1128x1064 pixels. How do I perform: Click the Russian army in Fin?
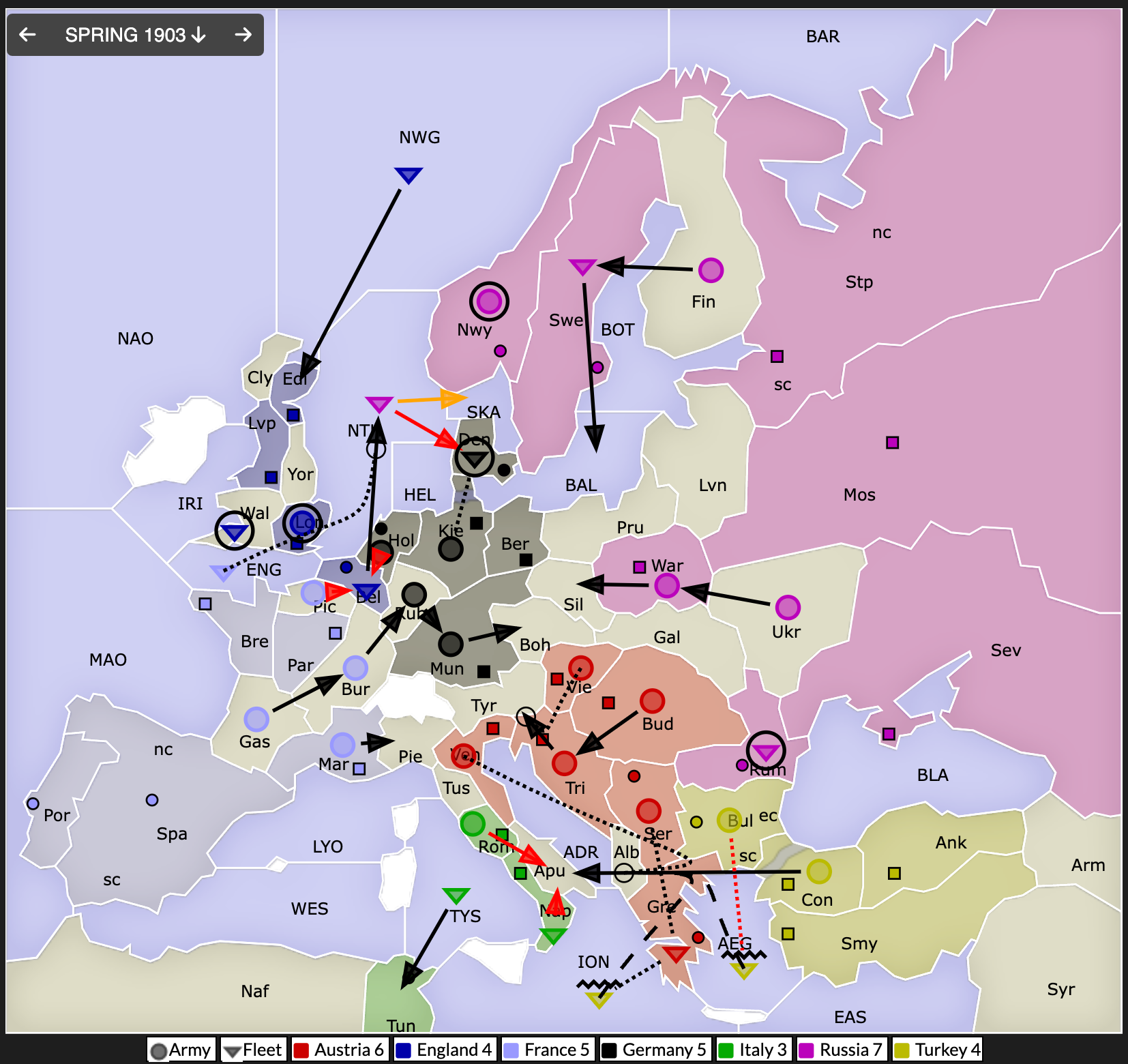click(711, 270)
